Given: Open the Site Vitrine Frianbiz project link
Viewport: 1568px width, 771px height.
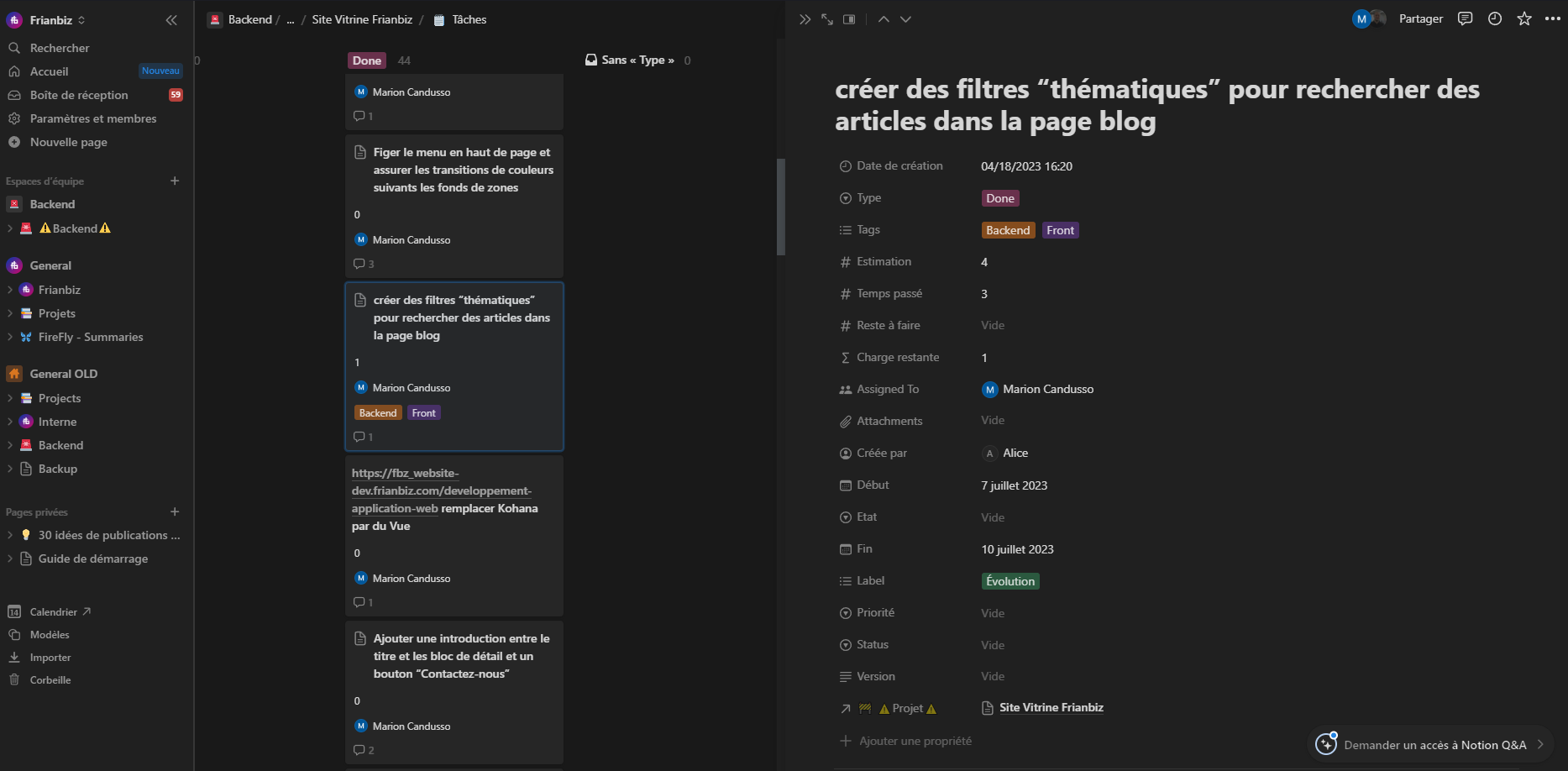Looking at the screenshot, I should 1051,708.
